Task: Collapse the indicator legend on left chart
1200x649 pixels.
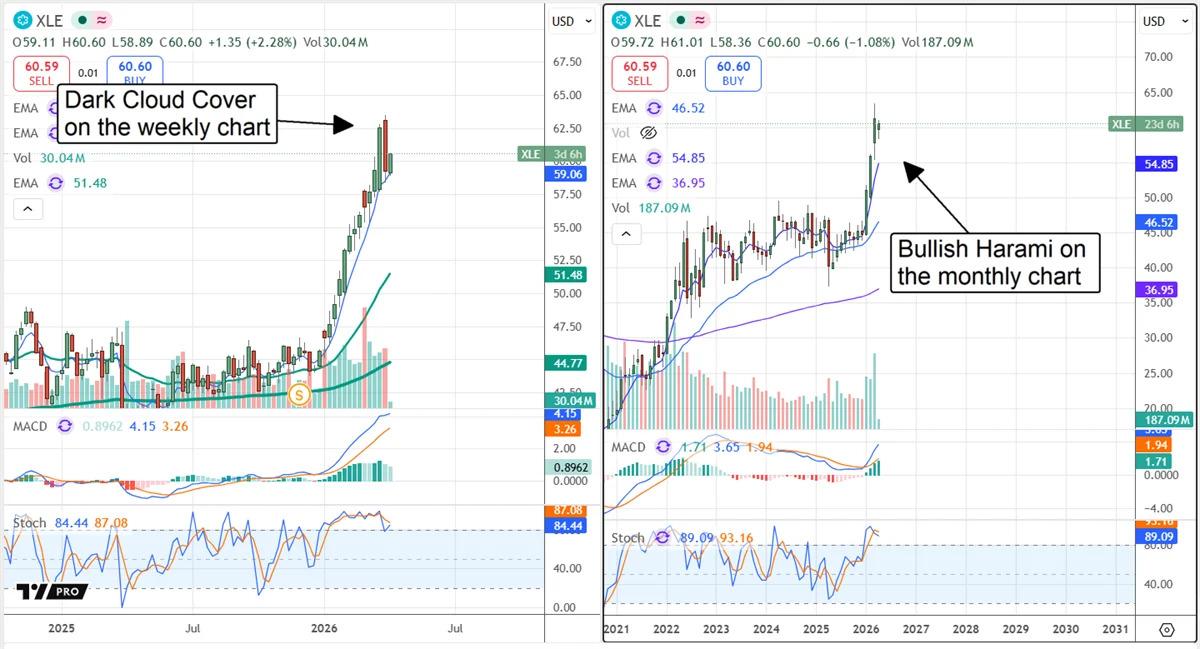Action: pos(27,209)
